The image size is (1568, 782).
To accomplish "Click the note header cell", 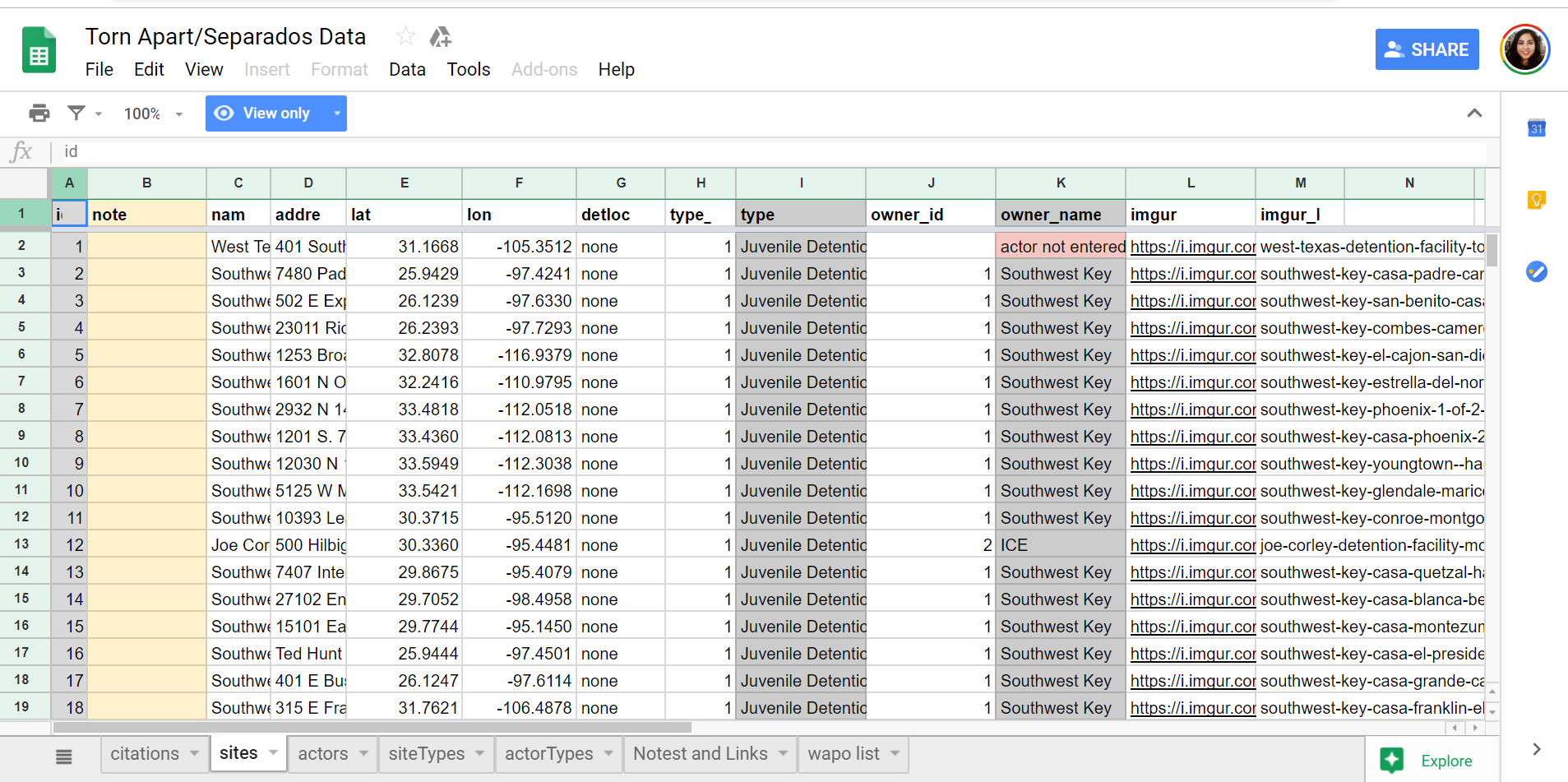I will click(x=147, y=215).
